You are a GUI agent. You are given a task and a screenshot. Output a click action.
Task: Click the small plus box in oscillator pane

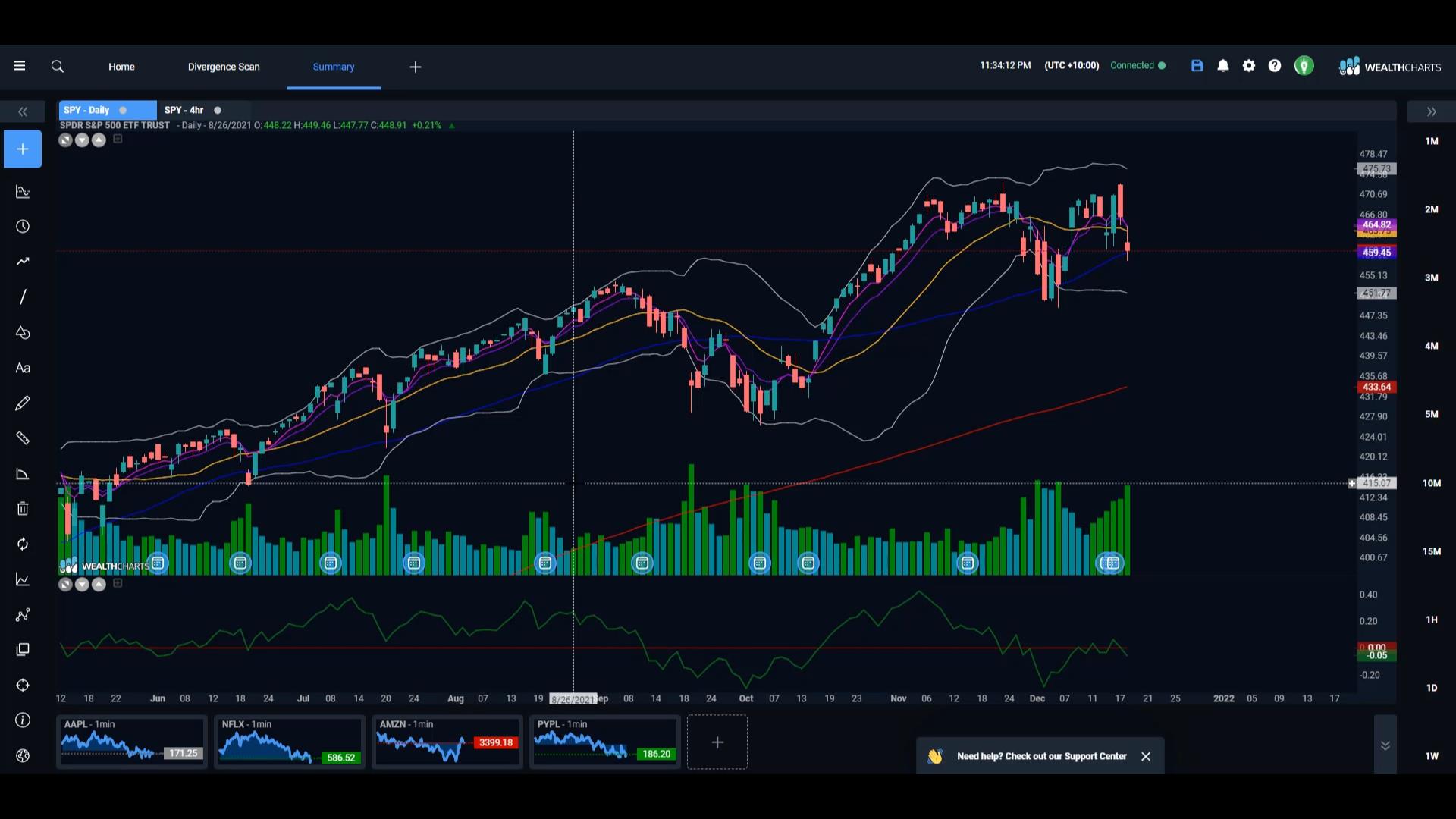[x=118, y=583]
